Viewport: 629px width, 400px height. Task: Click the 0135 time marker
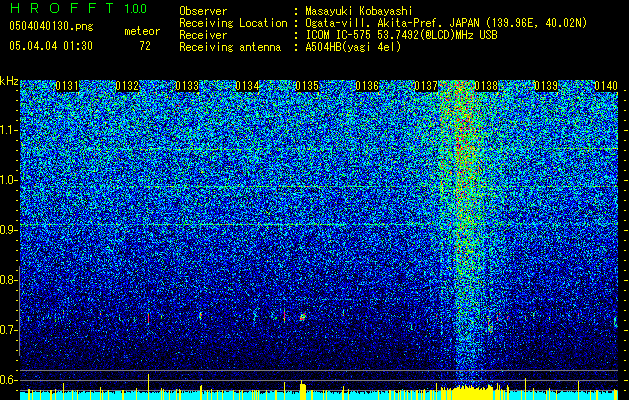(307, 86)
